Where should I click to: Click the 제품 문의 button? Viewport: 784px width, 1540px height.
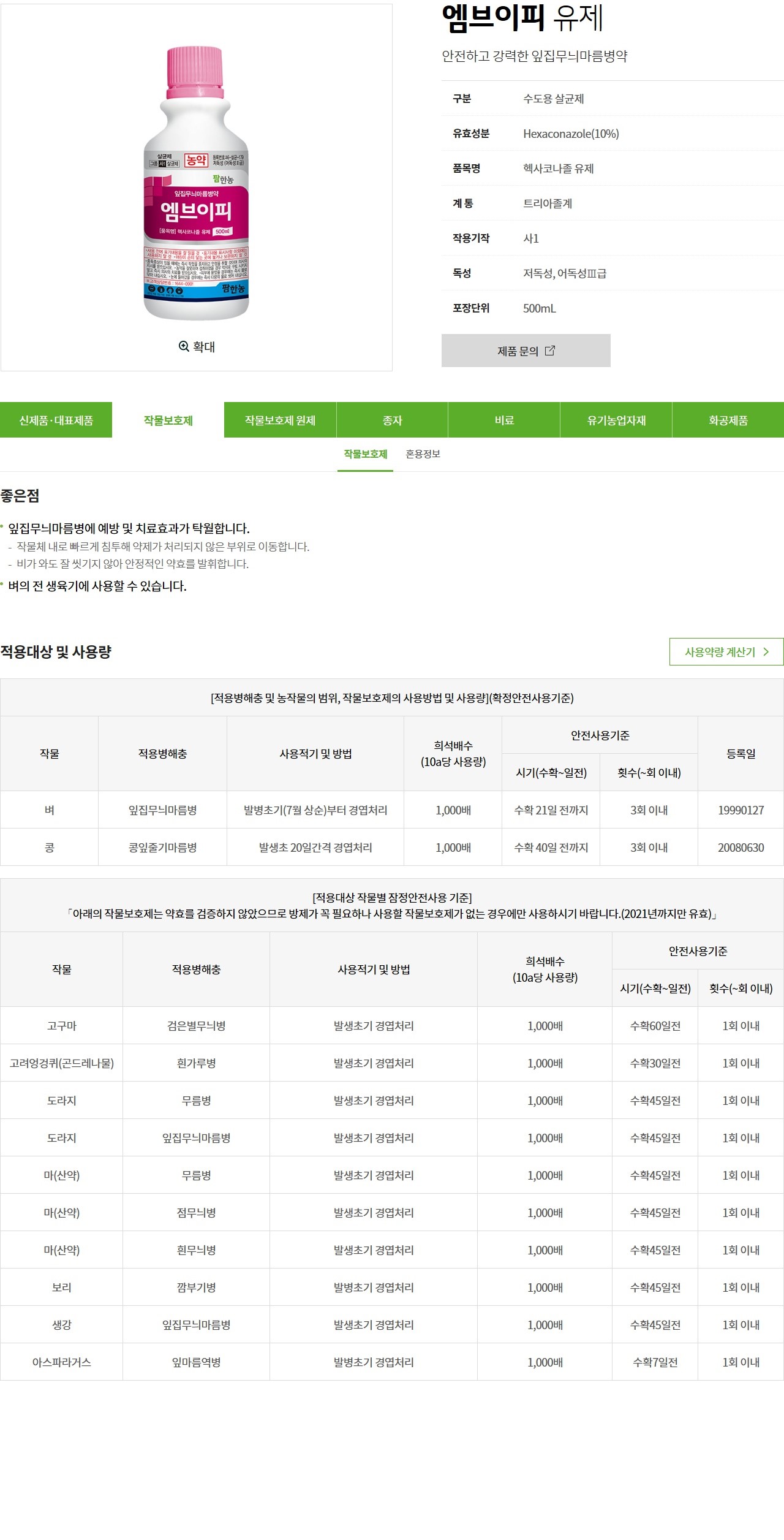click(526, 351)
